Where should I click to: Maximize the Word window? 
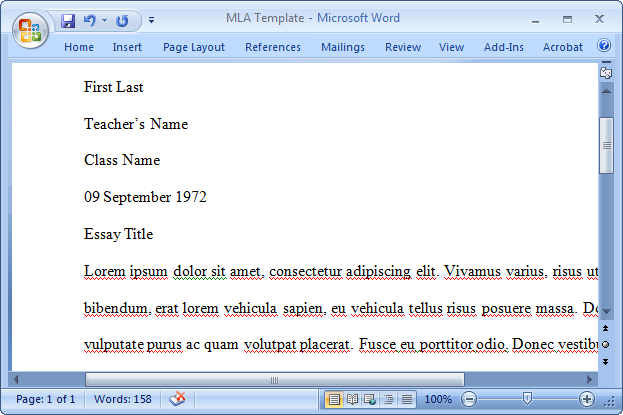click(567, 19)
